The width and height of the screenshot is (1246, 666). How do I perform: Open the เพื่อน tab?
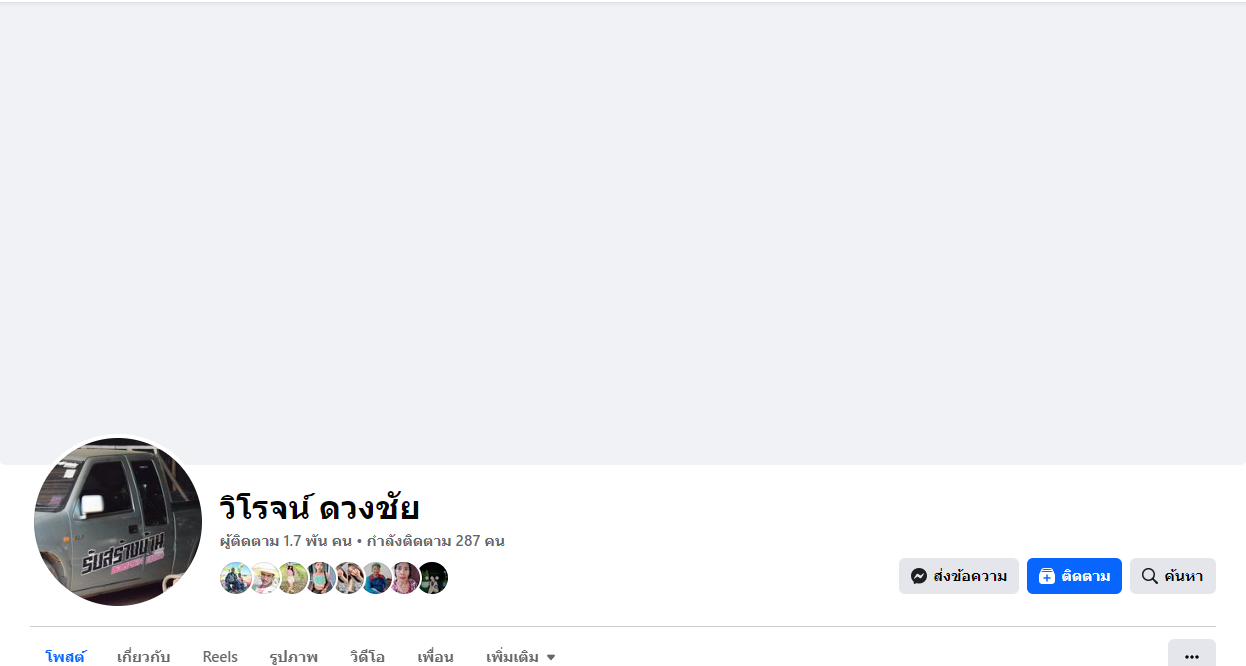click(436, 657)
